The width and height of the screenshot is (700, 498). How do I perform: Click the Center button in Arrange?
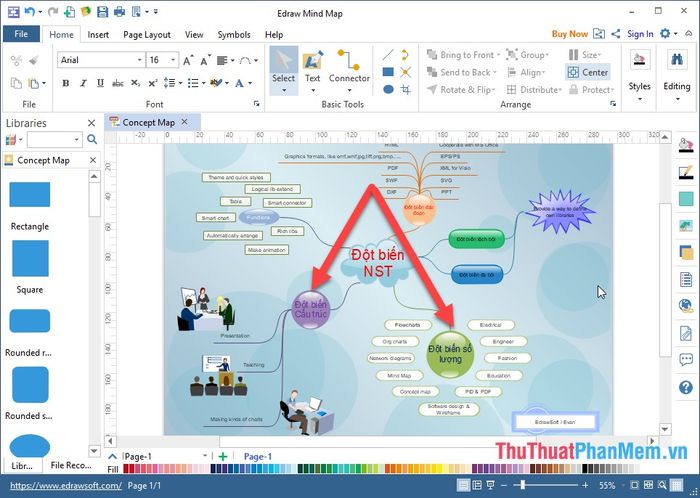pyautogui.click(x=588, y=72)
